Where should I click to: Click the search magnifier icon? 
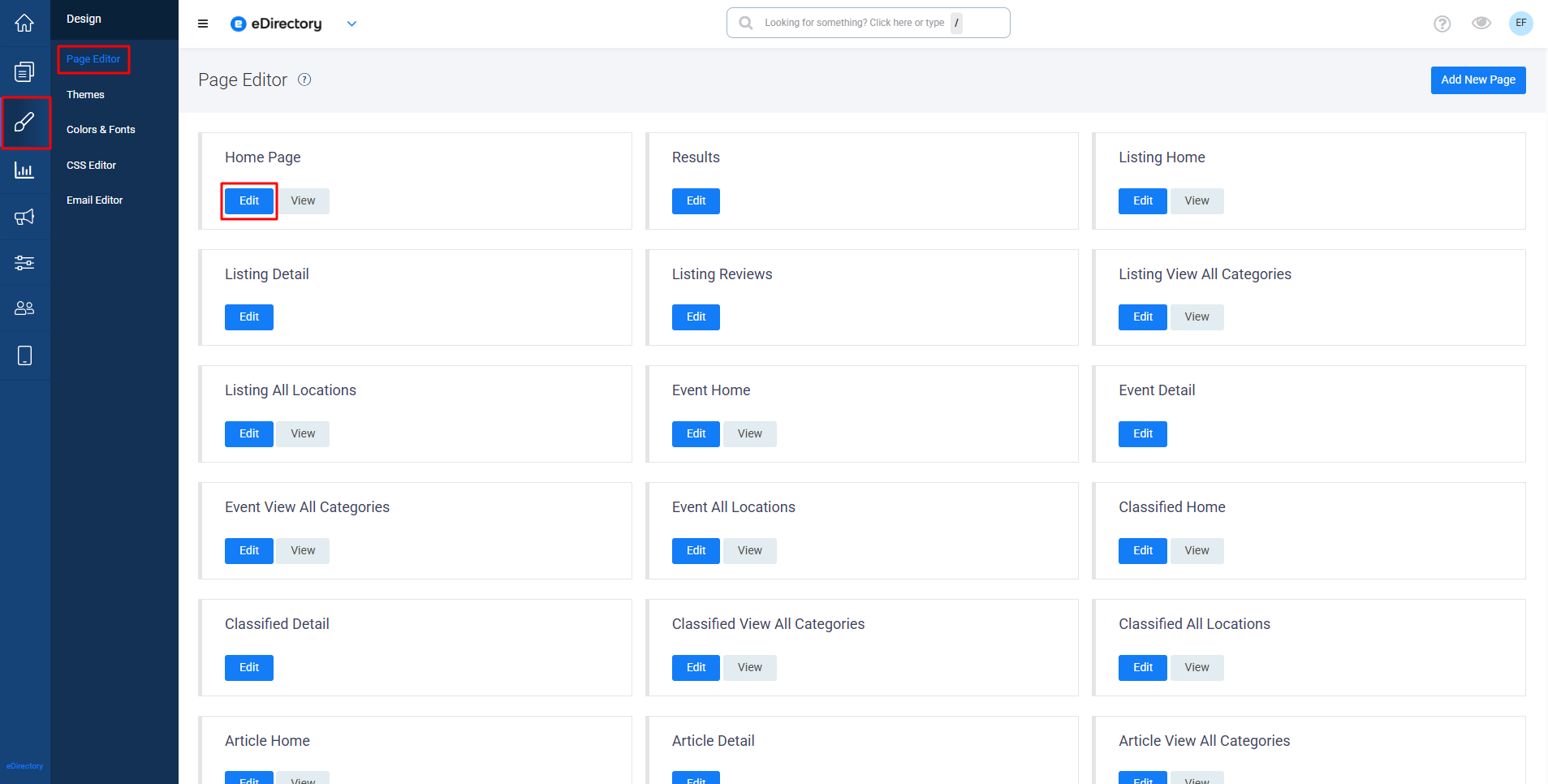(745, 23)
